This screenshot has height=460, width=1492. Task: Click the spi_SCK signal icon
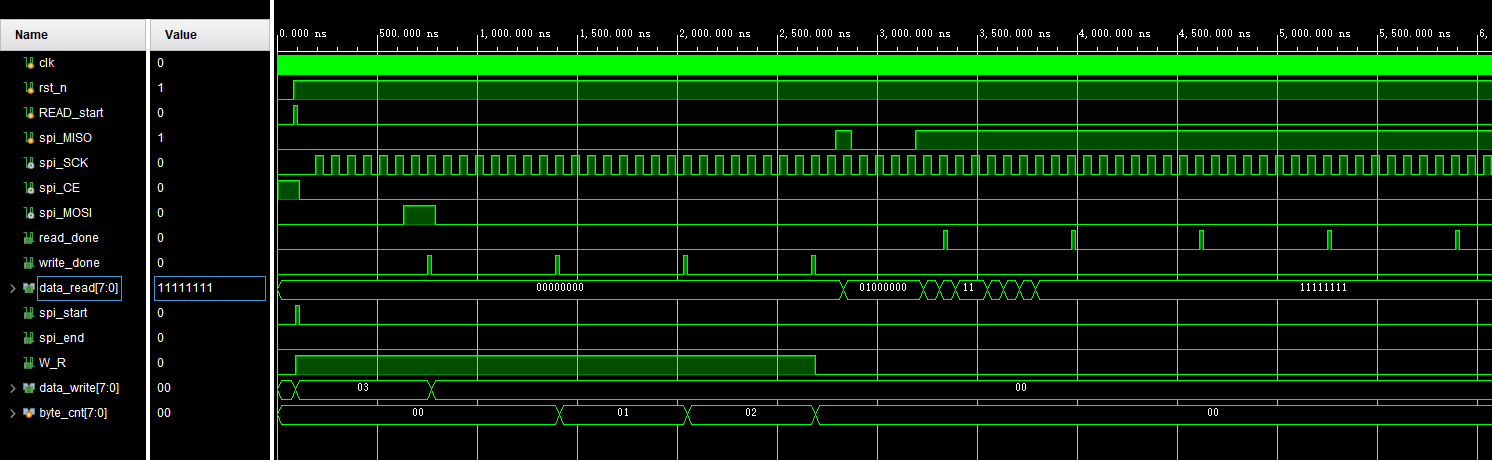click(28, 163)
